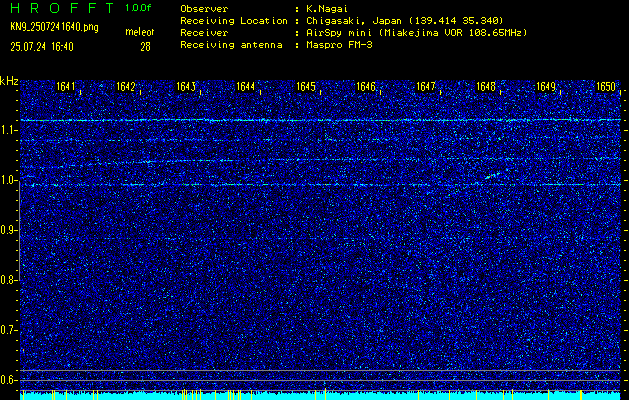Viewport: 629px width, 400px height.
Task: Click the 1648 time marker
Action: point(486,87)
